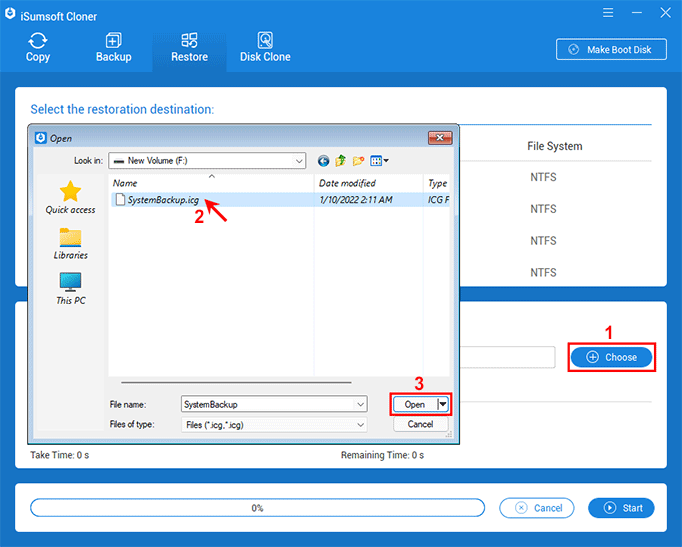The height and width of the screenshot is (547, 682).
Task: Cancel the Open file dialog
Action: 420,424
